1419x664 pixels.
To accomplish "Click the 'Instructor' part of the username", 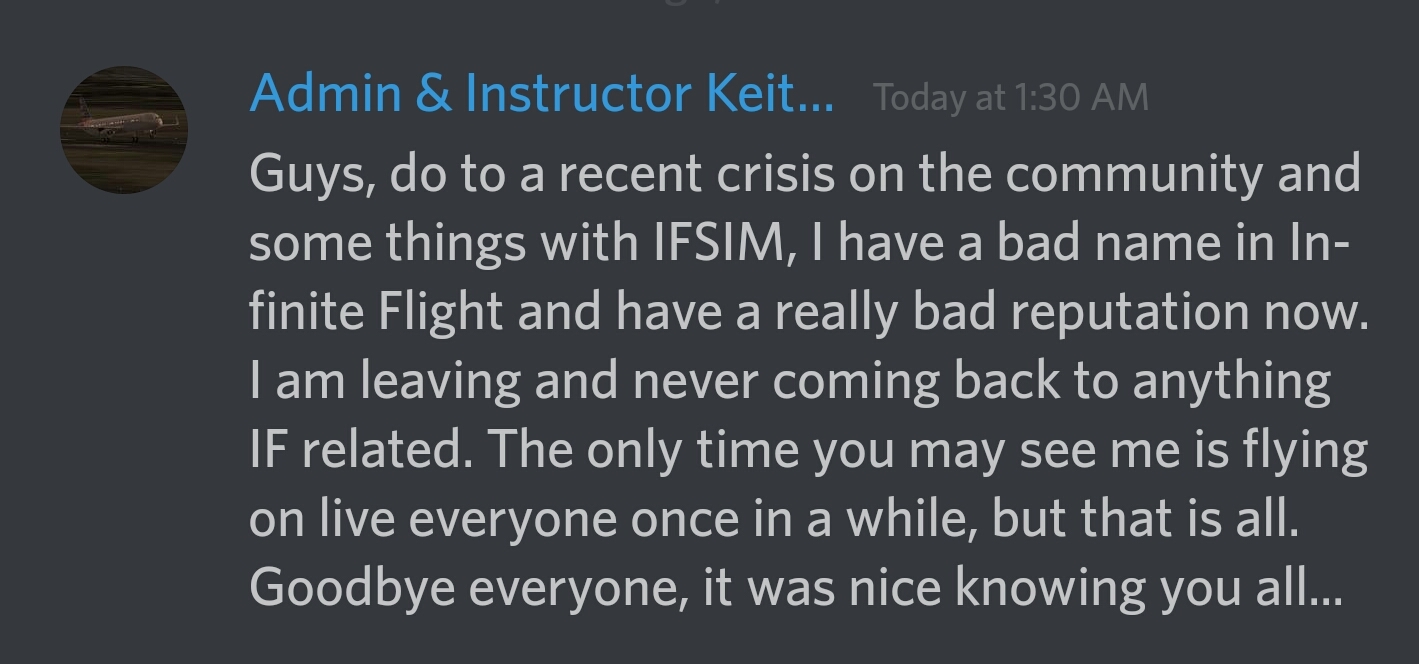I will pos(578,95).
